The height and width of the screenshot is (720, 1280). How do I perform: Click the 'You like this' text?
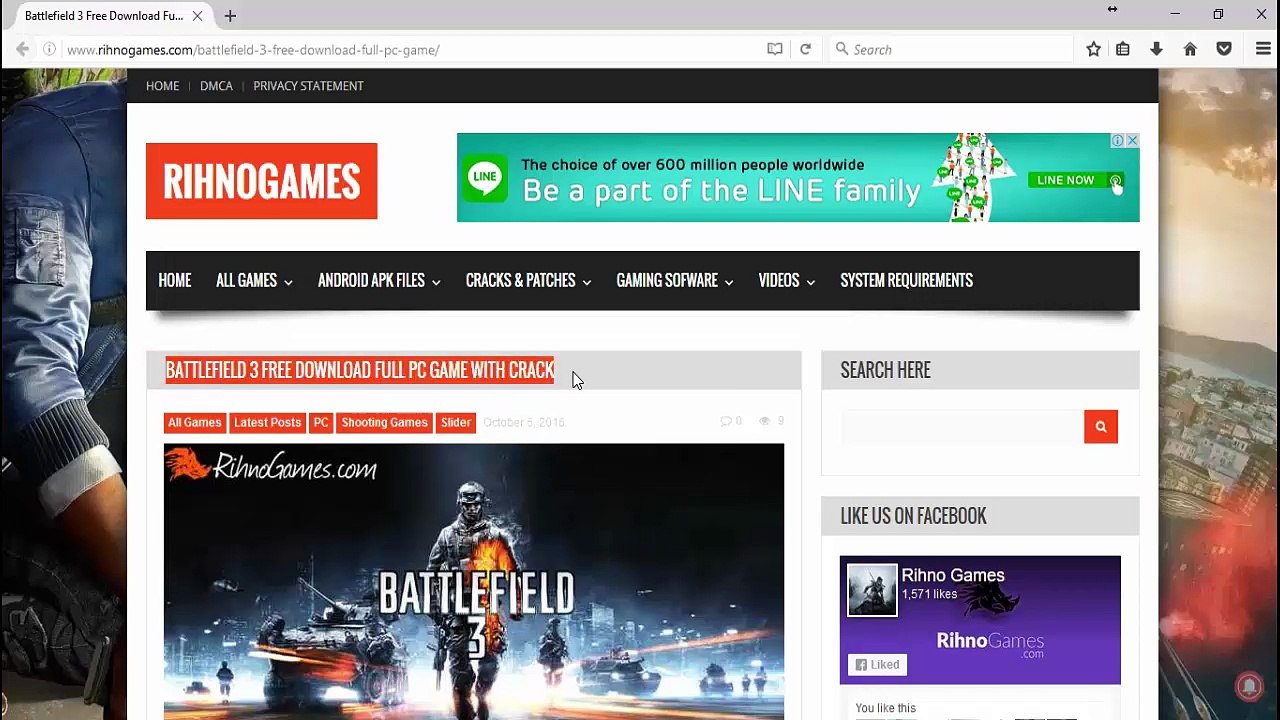(x=885, y=708)
